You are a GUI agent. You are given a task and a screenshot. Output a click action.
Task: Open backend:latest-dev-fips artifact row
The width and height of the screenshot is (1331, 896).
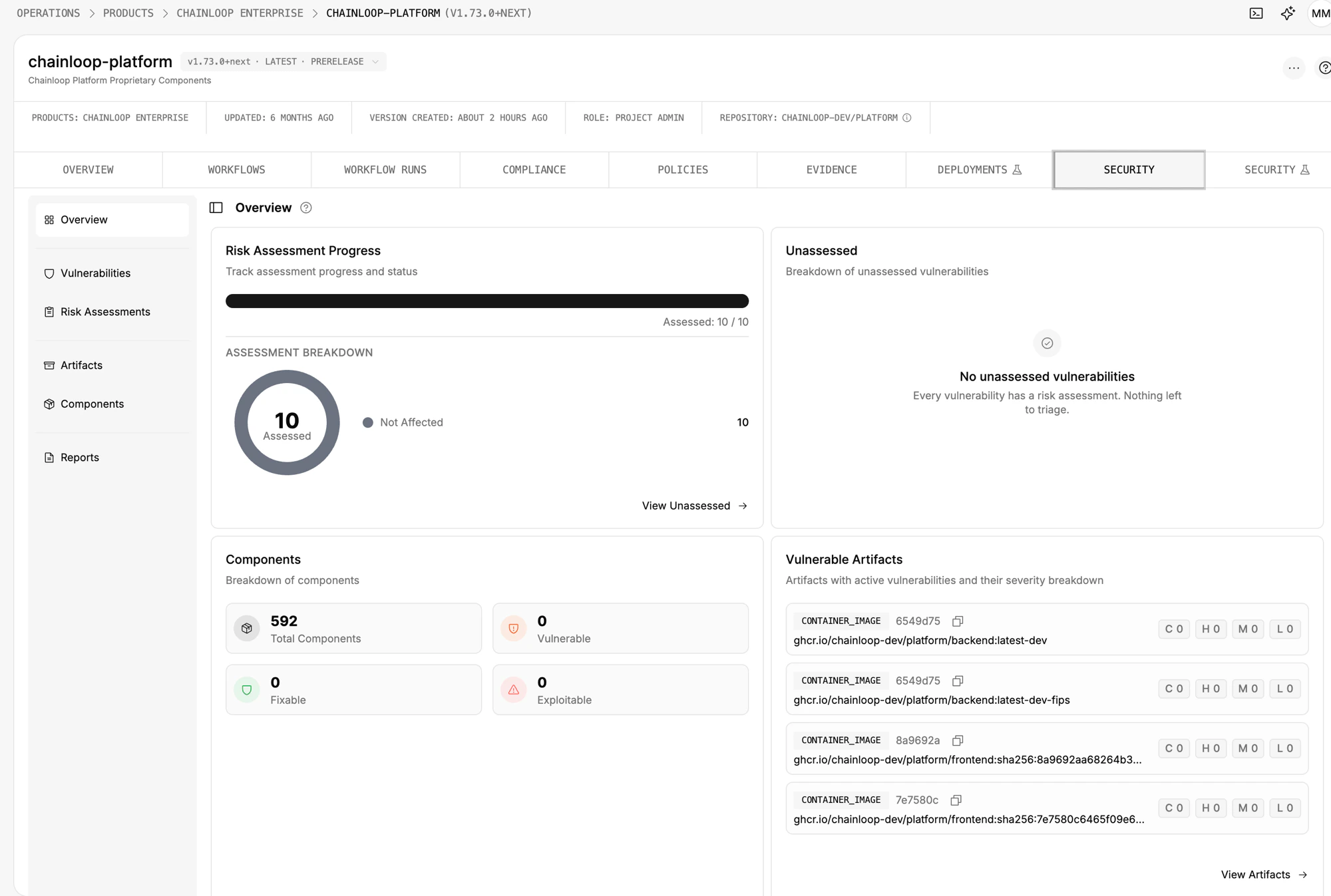[x=1047, y=689]
